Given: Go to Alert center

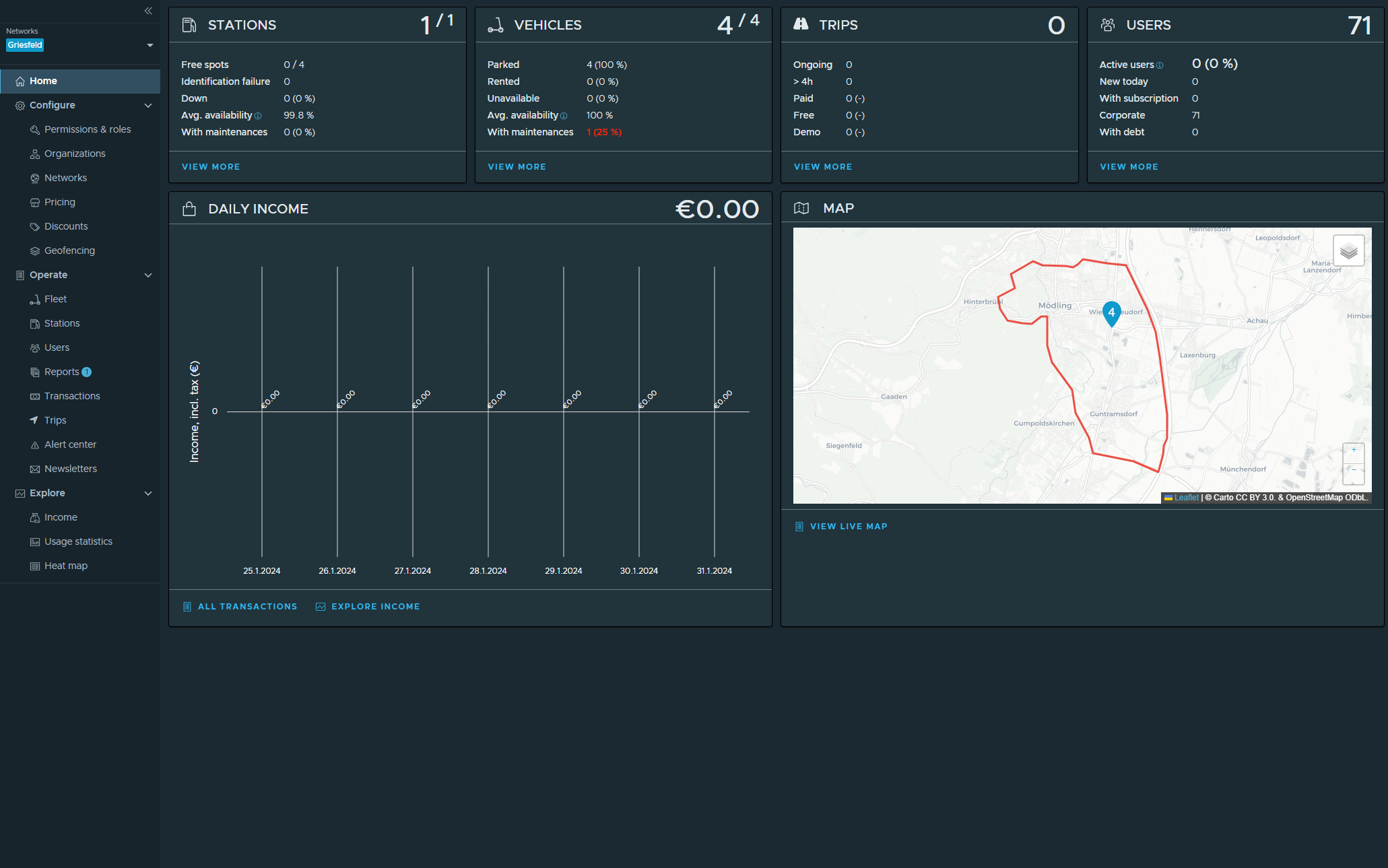Looking at the screenshot, I should [70, 444].
